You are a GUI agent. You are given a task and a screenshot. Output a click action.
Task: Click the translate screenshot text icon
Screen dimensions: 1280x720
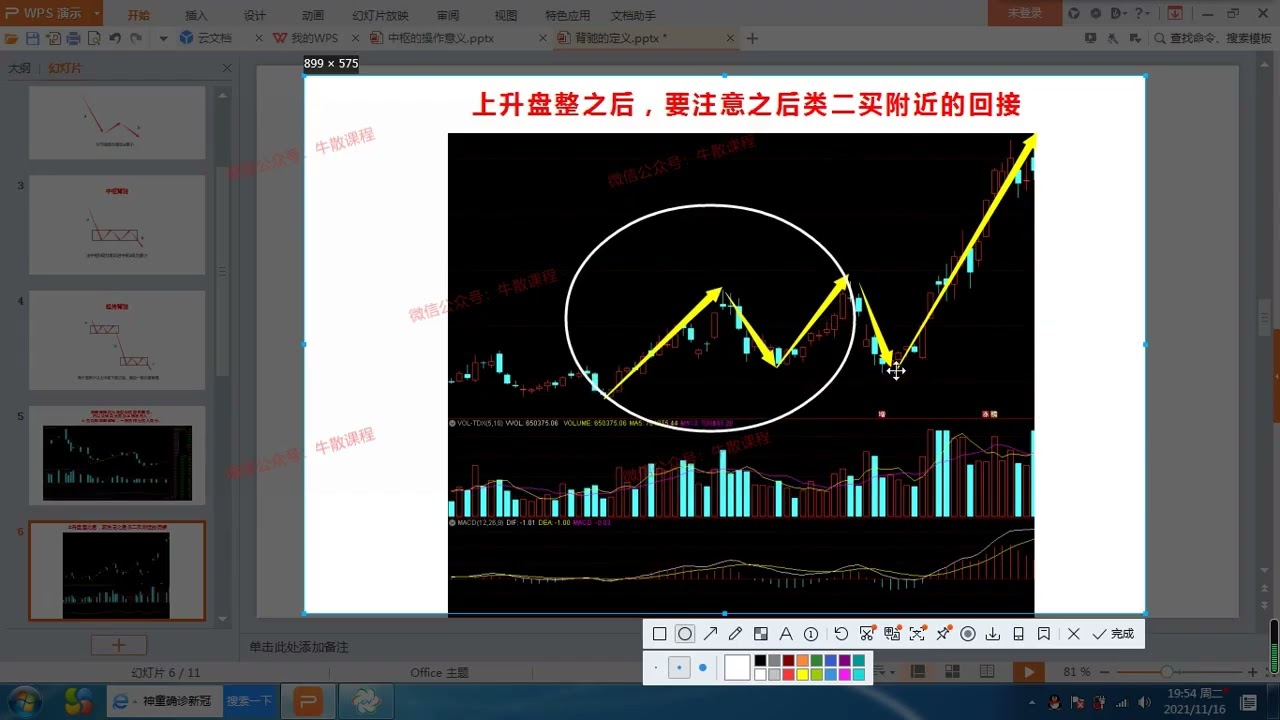[892, 634]
